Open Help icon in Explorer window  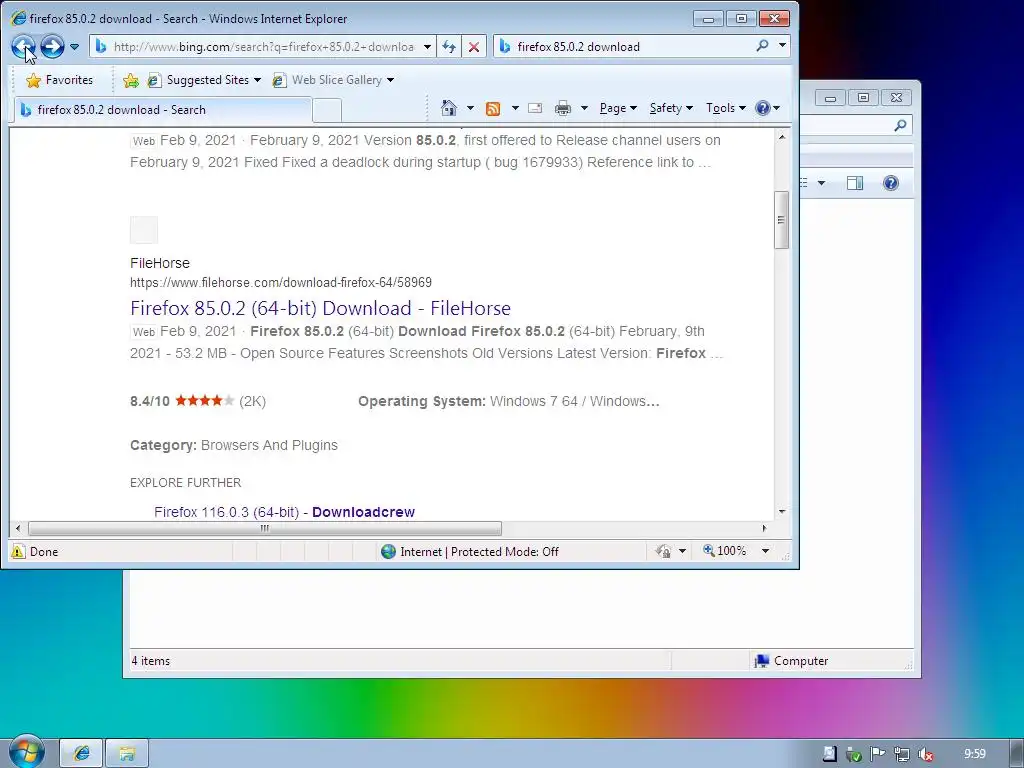[x=891, y=183]
